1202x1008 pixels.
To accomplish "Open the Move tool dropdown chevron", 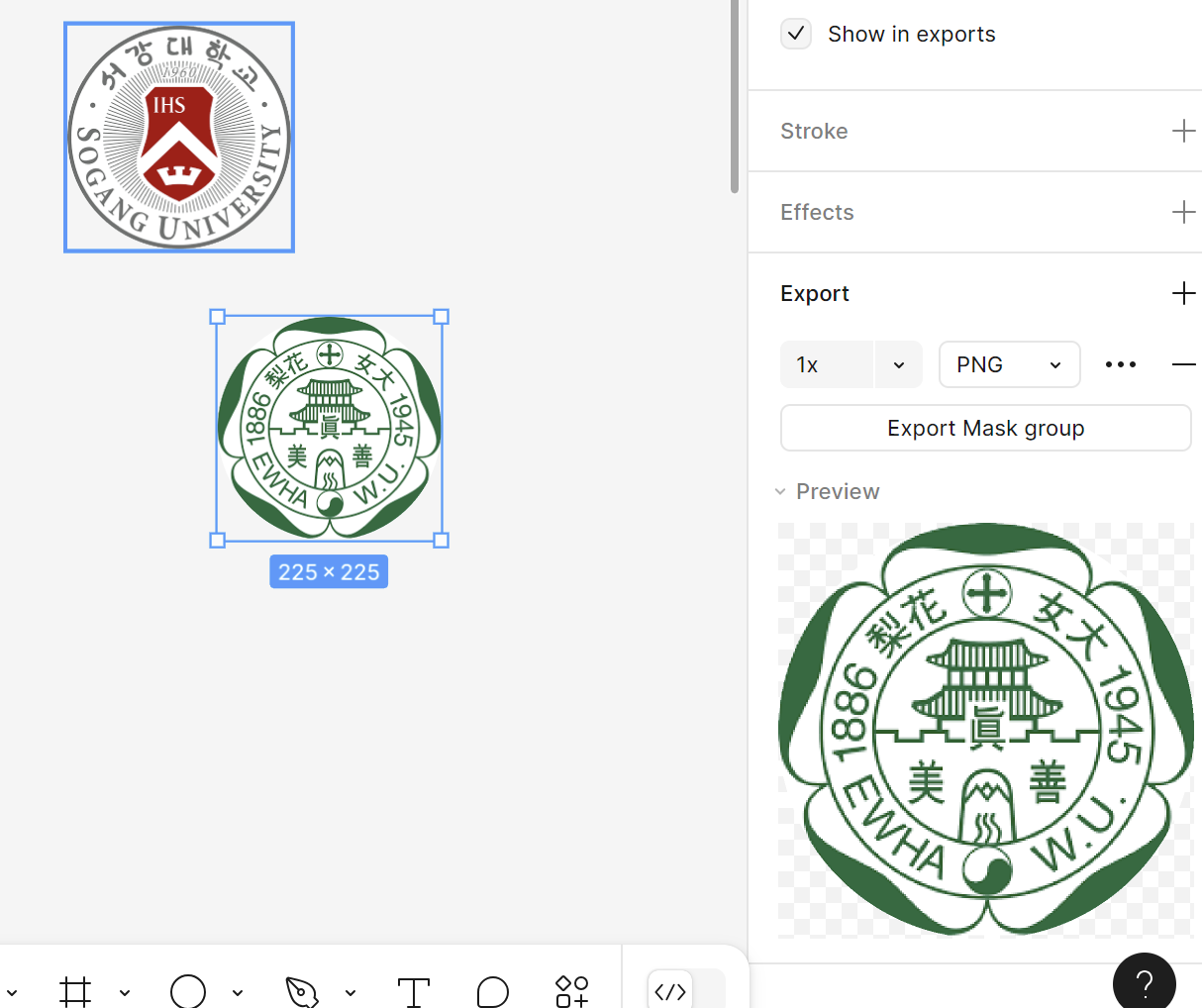I will [x=12, y=992].
